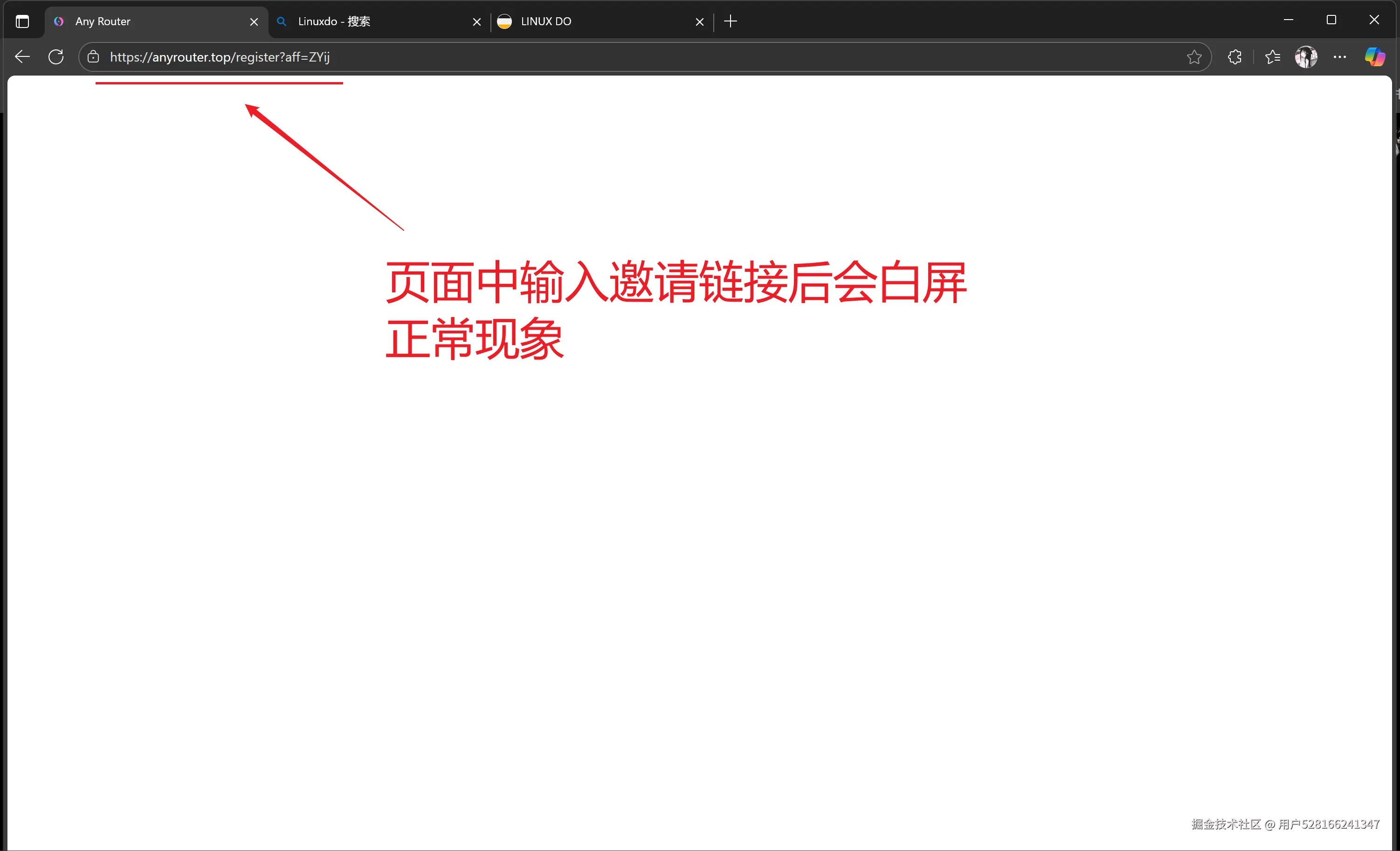Open a new tab with the plus button
Image resolution: width=1400 pixels, height=851 pixels.
click(x=730, y=21)
